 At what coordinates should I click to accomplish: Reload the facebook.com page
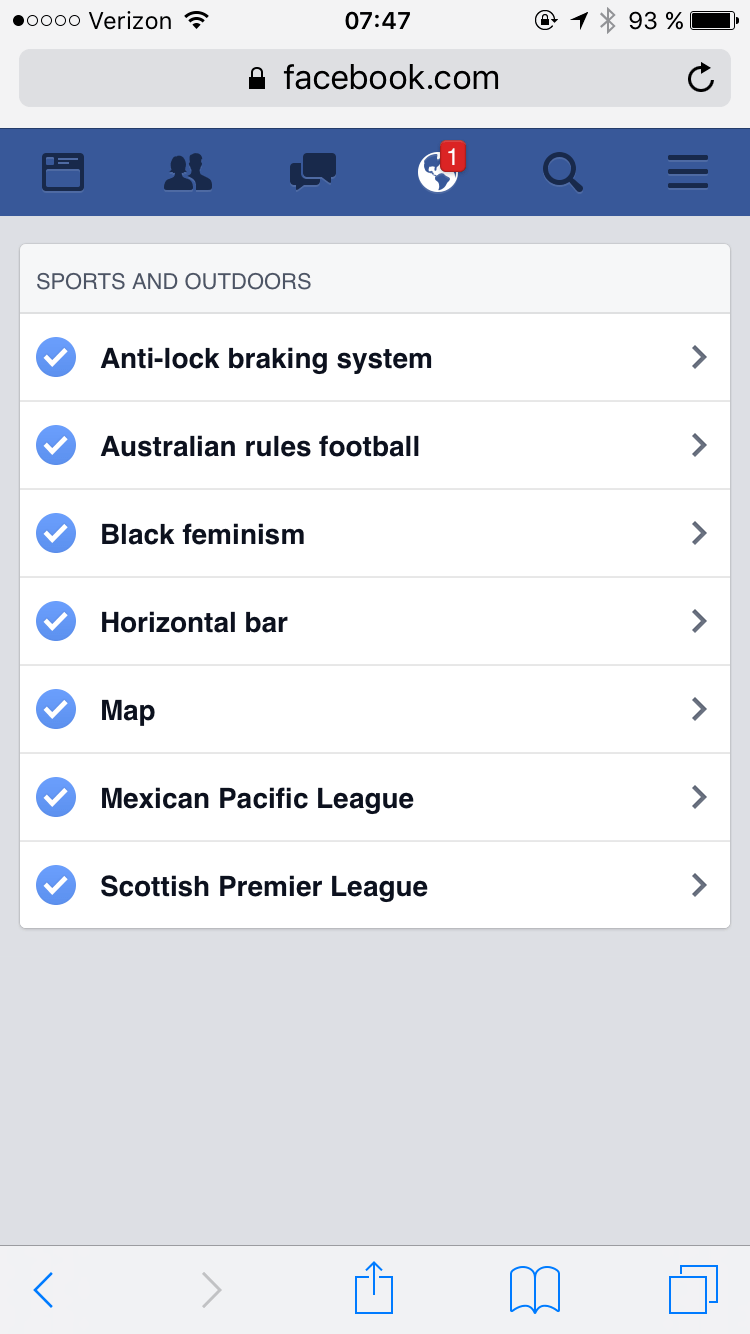tap(701, 78)
